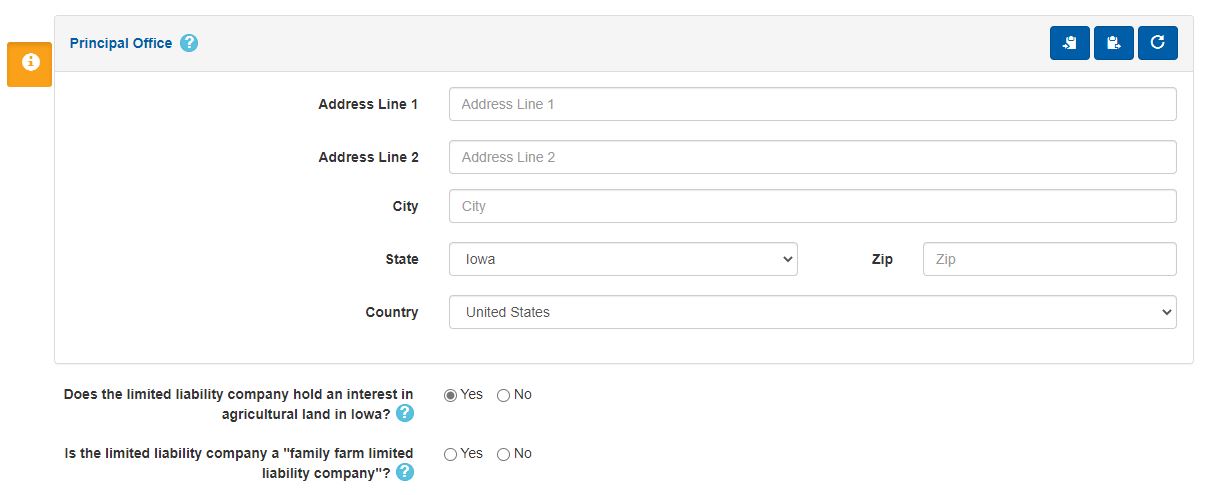The height and width of the screenshot is (495, 1220).
Task: Focus the Address Line 1 input field
Action: [x=812, y=104]
